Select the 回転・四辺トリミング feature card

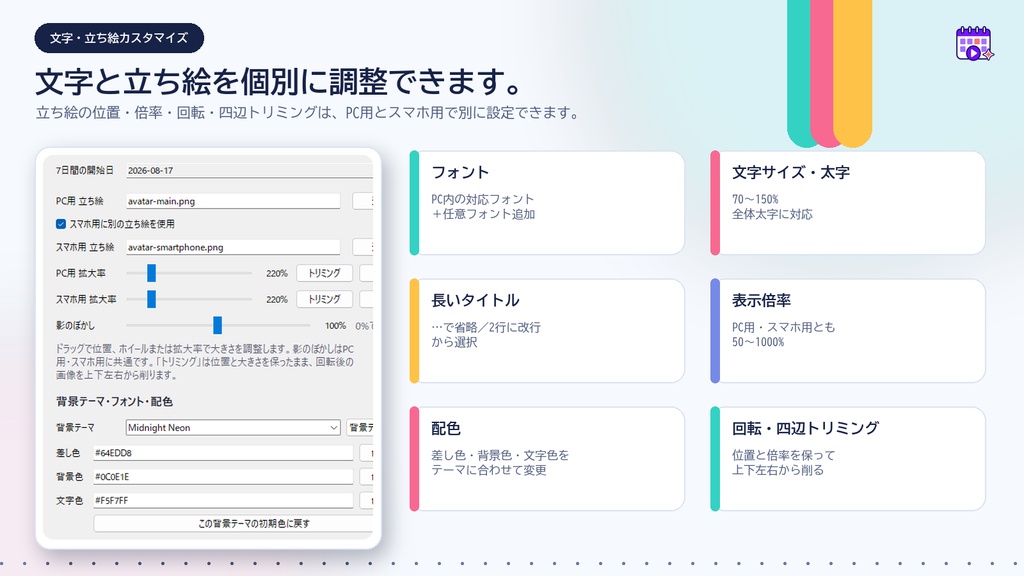(848, 459)
